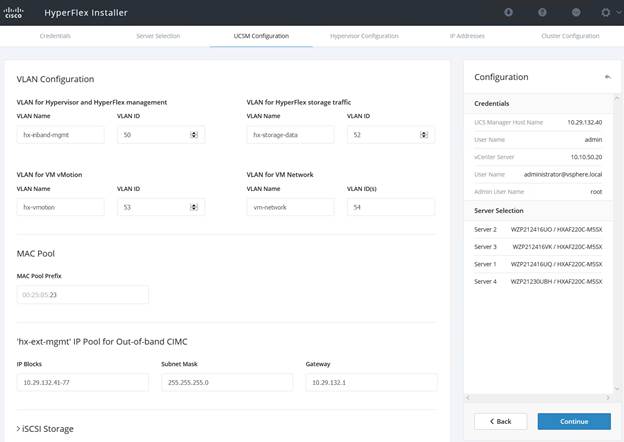
Task: Open the Hypervisor Configuration tab
Action: point(364,36)
